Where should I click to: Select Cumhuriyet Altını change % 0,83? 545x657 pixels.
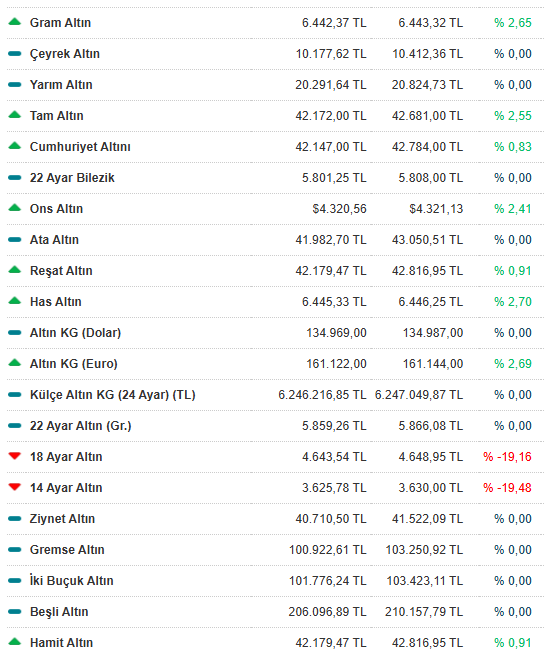click(513, 147)
